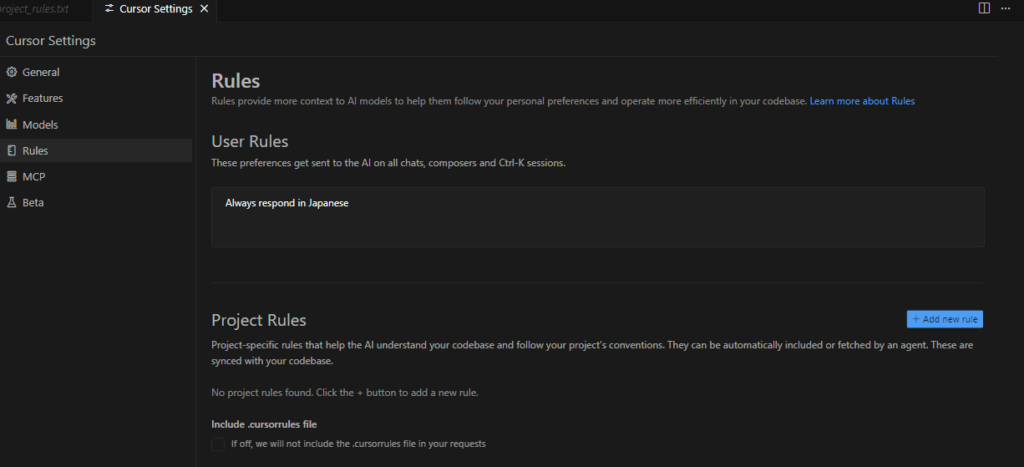This screenshot has width=1024, height=467.
Task: Click the MCP server icon
Action: (x=11, y=176)
